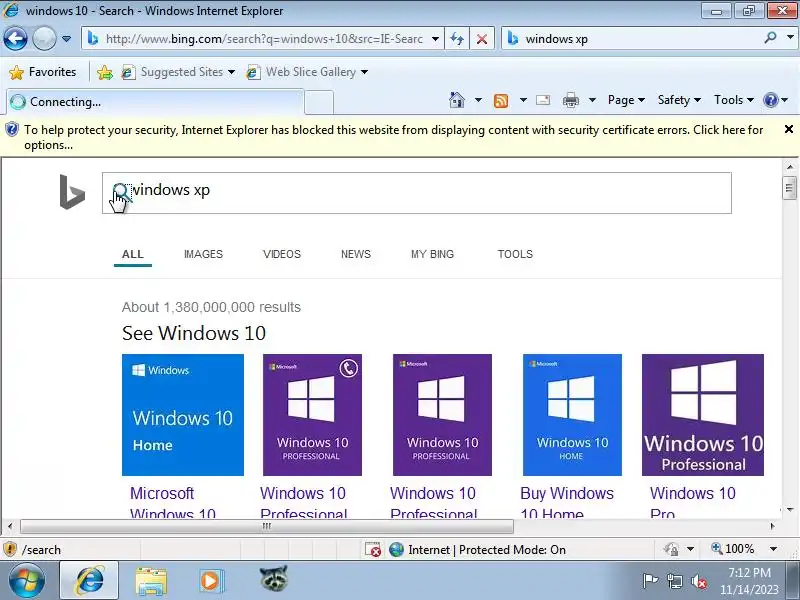This screenshot has height=600, width=800.
Task: Open the Windows 10 Professional thumbnail with phone icon
Action: (312, 415)
